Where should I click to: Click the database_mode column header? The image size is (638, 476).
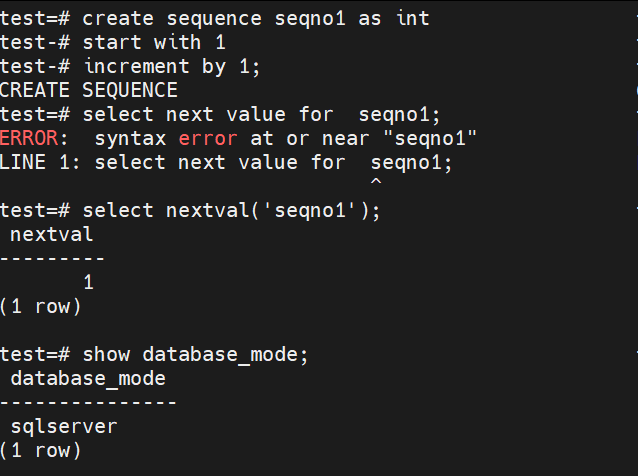88,379
